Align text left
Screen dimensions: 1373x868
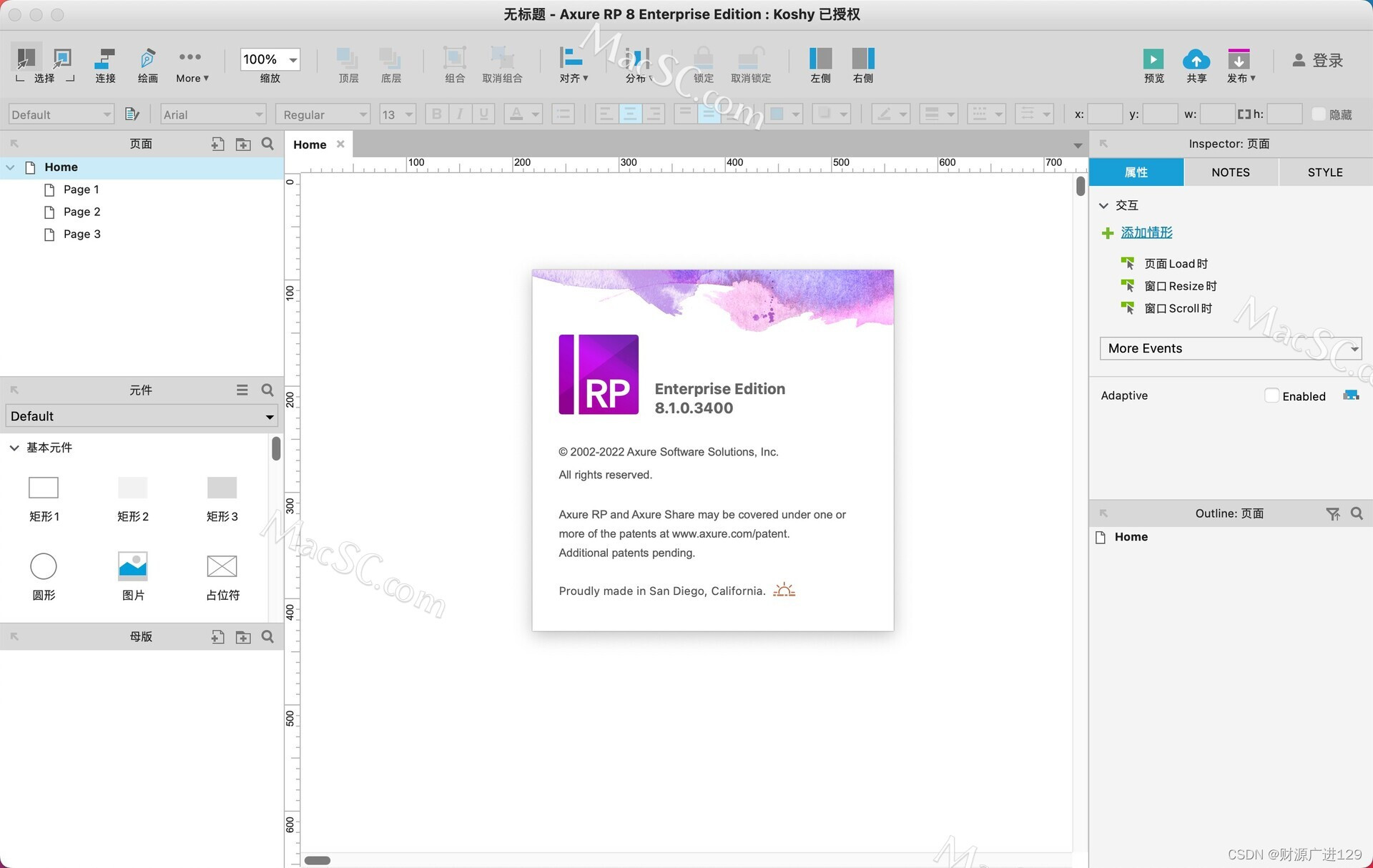(606, 114)
